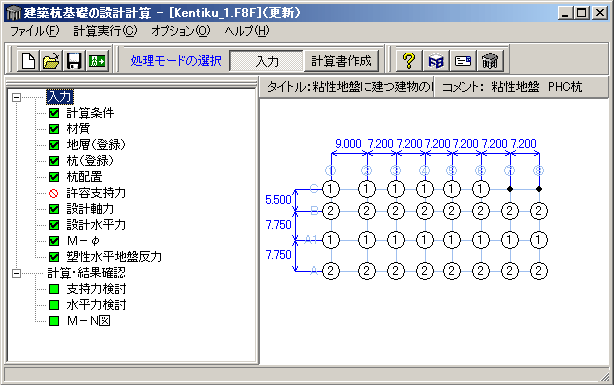
Task: Click the card-shaped toolbar icon
Action: [463, 61]
